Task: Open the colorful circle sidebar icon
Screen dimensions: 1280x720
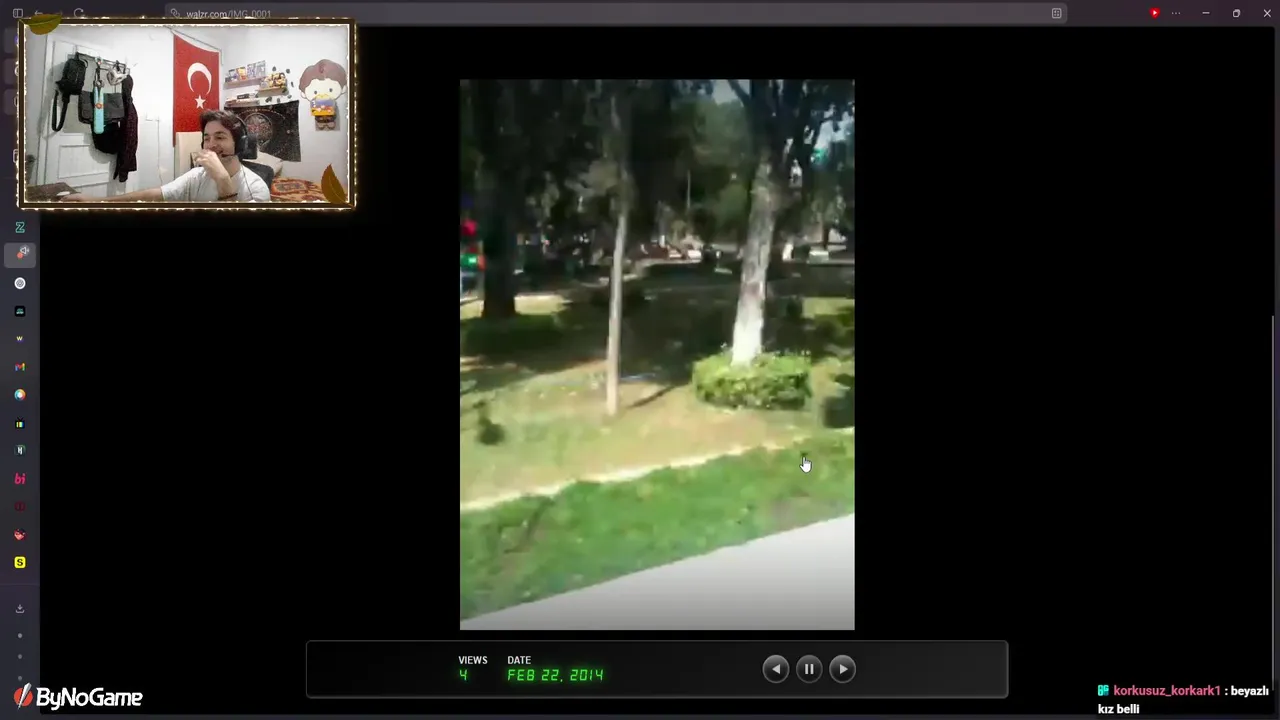Action: click(19, 395)
